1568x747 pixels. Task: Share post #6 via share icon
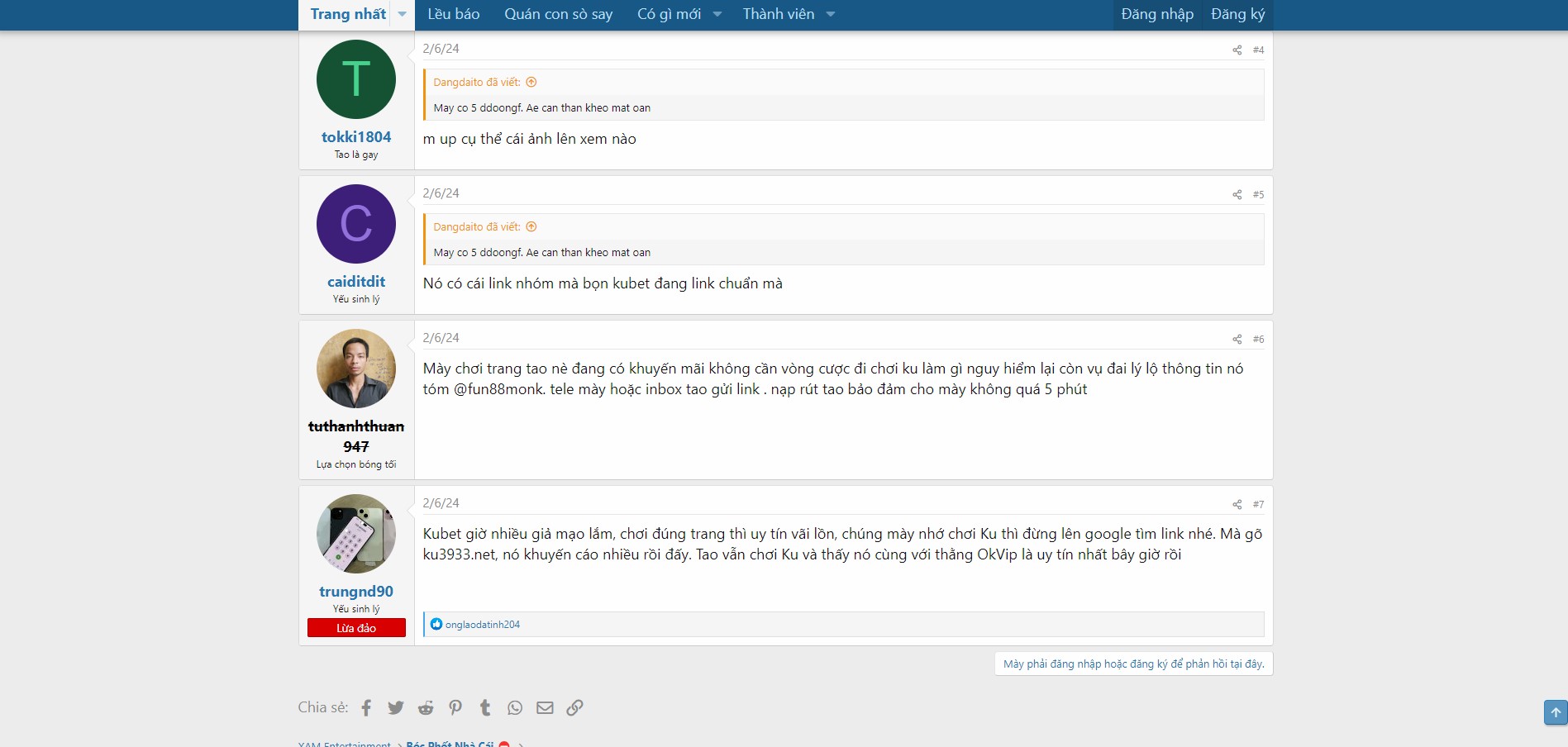1237,340
